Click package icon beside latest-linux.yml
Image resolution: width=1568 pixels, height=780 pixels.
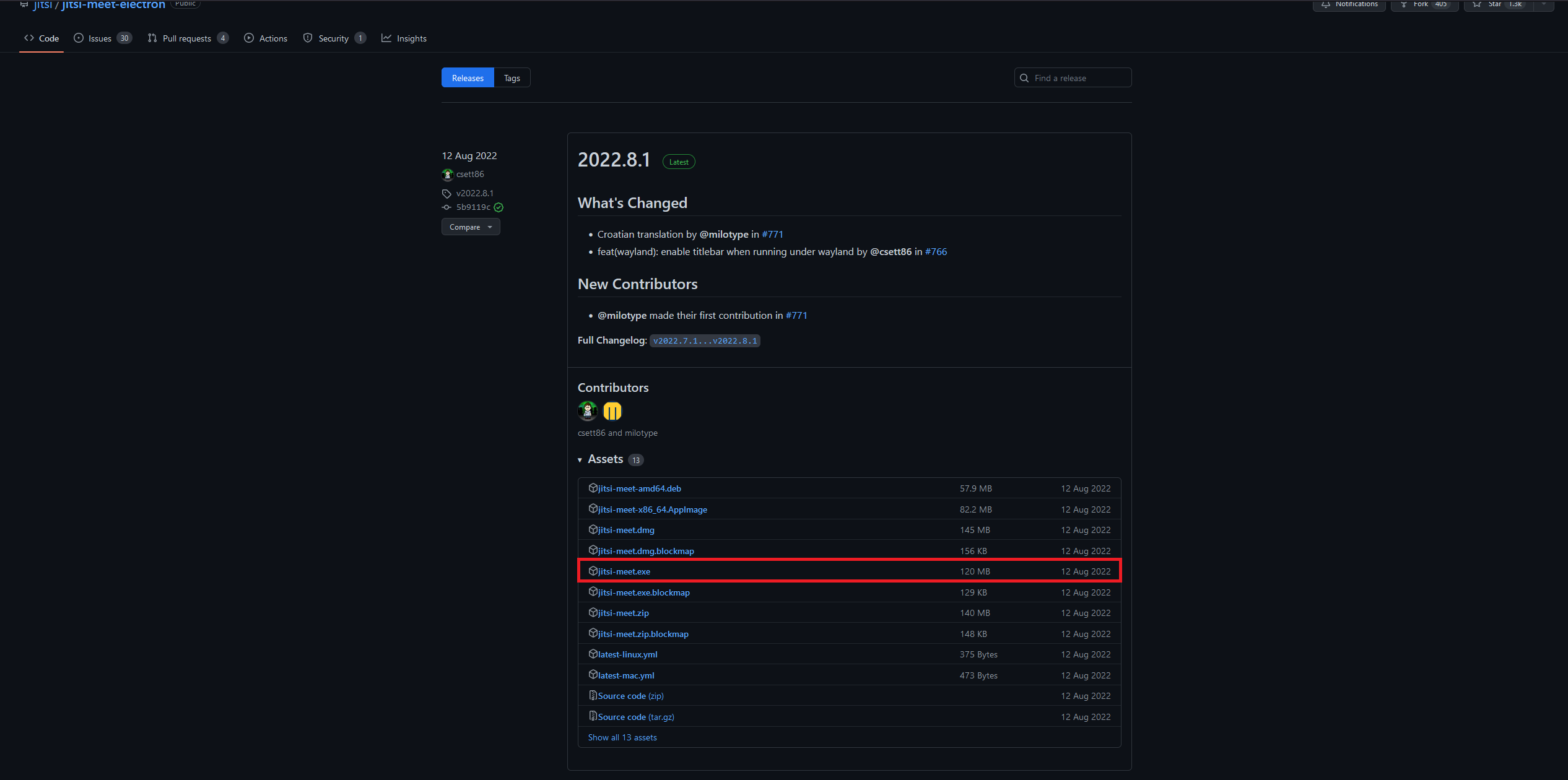pyautogui.click(x=593, y=654)
